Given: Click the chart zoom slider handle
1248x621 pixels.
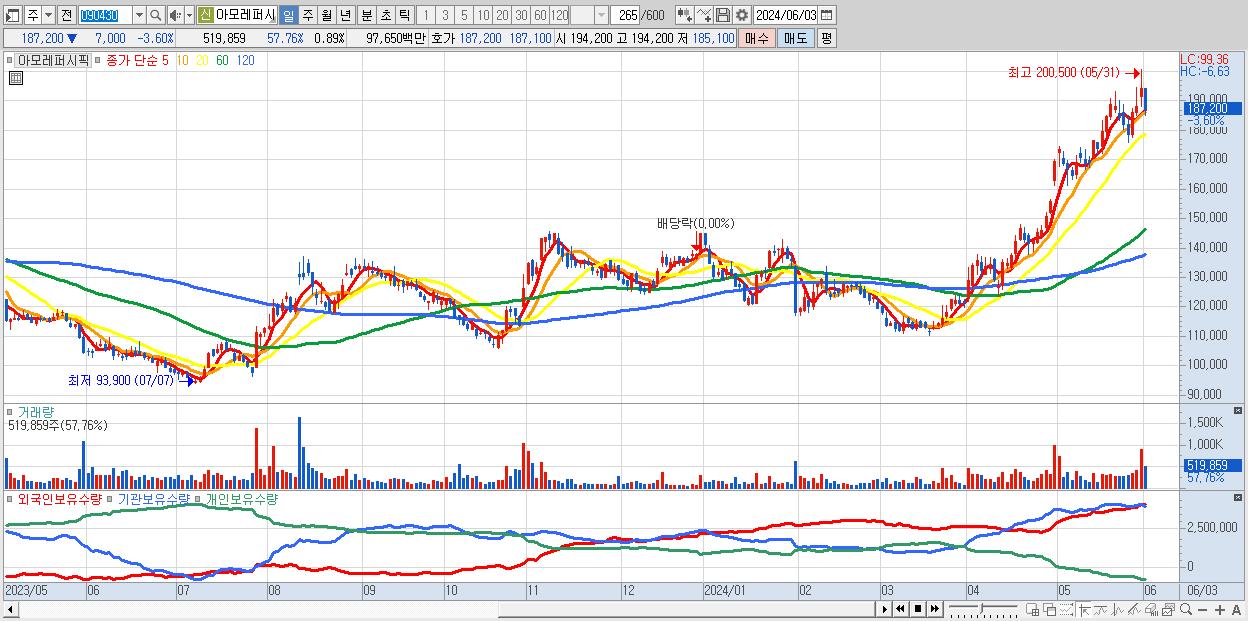Looking at the screenshot, I should [x=981, y=608].
